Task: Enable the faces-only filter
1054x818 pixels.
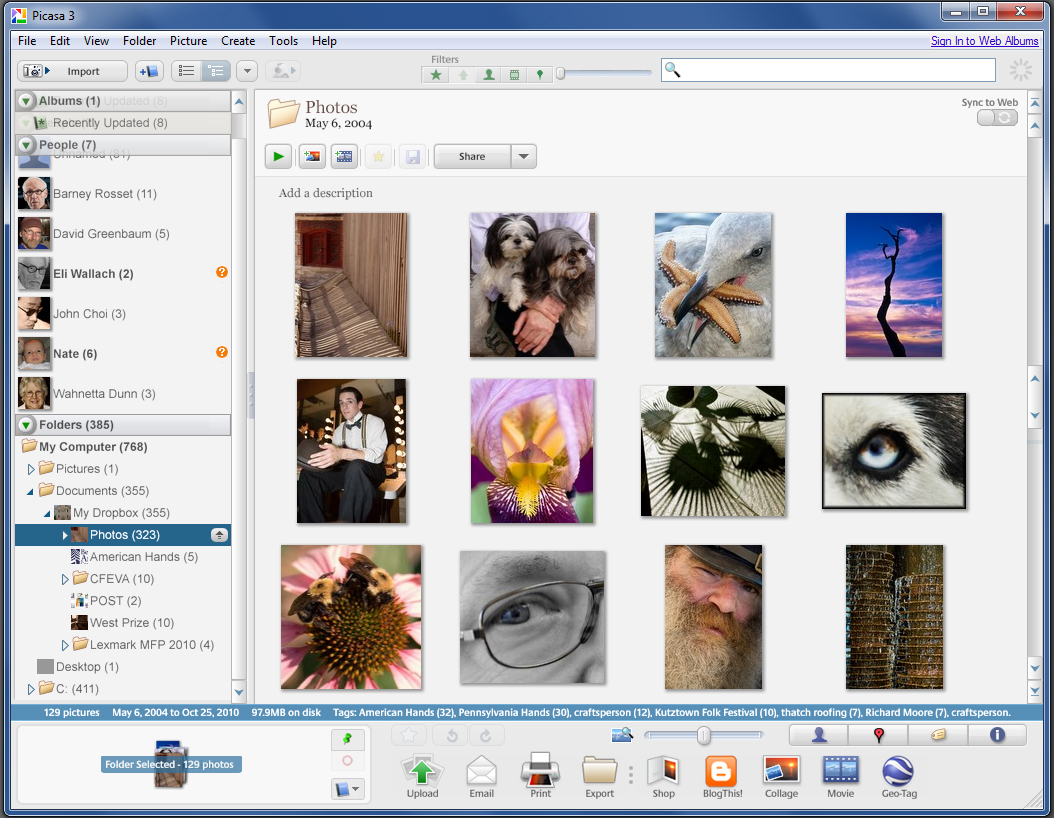Action: click(488, 75)
